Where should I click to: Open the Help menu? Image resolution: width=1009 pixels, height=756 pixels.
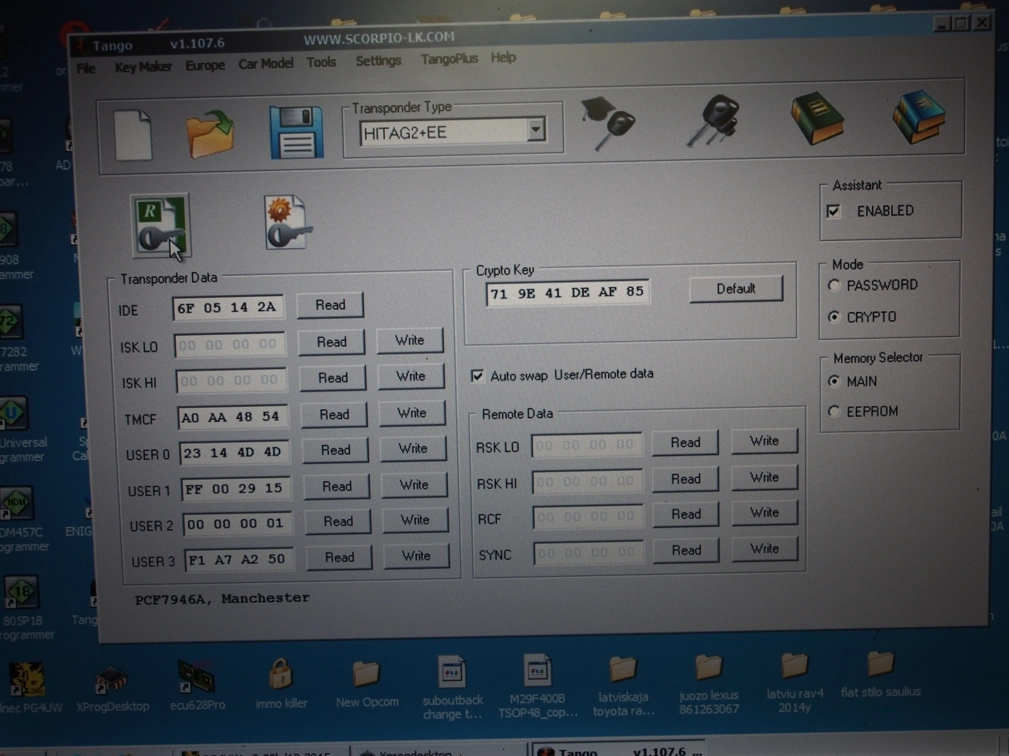click(503, 57)
